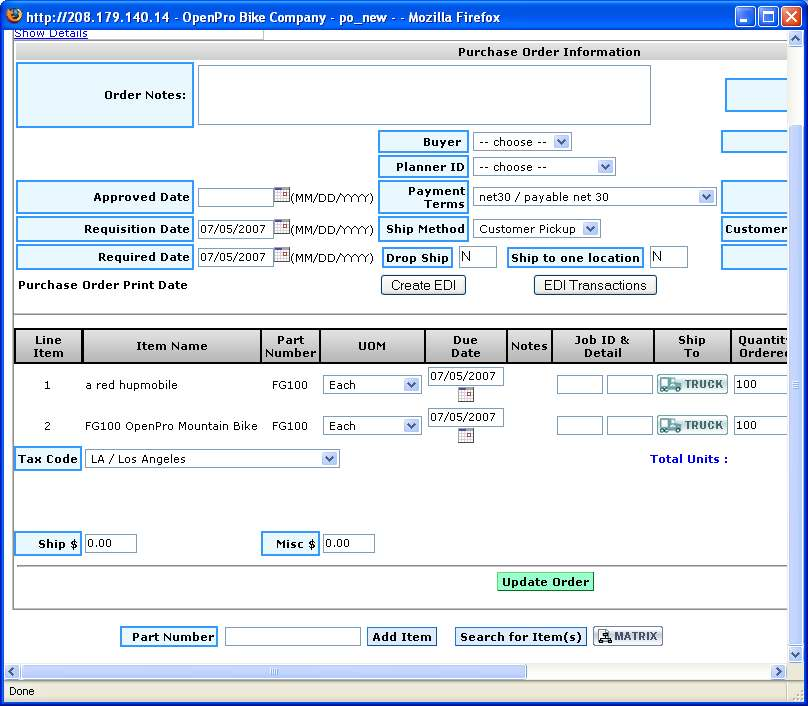Viewport: 808px width, 706px height.
Task: Click Truck ship-to icon for line 2
Action: coord(692,426)
